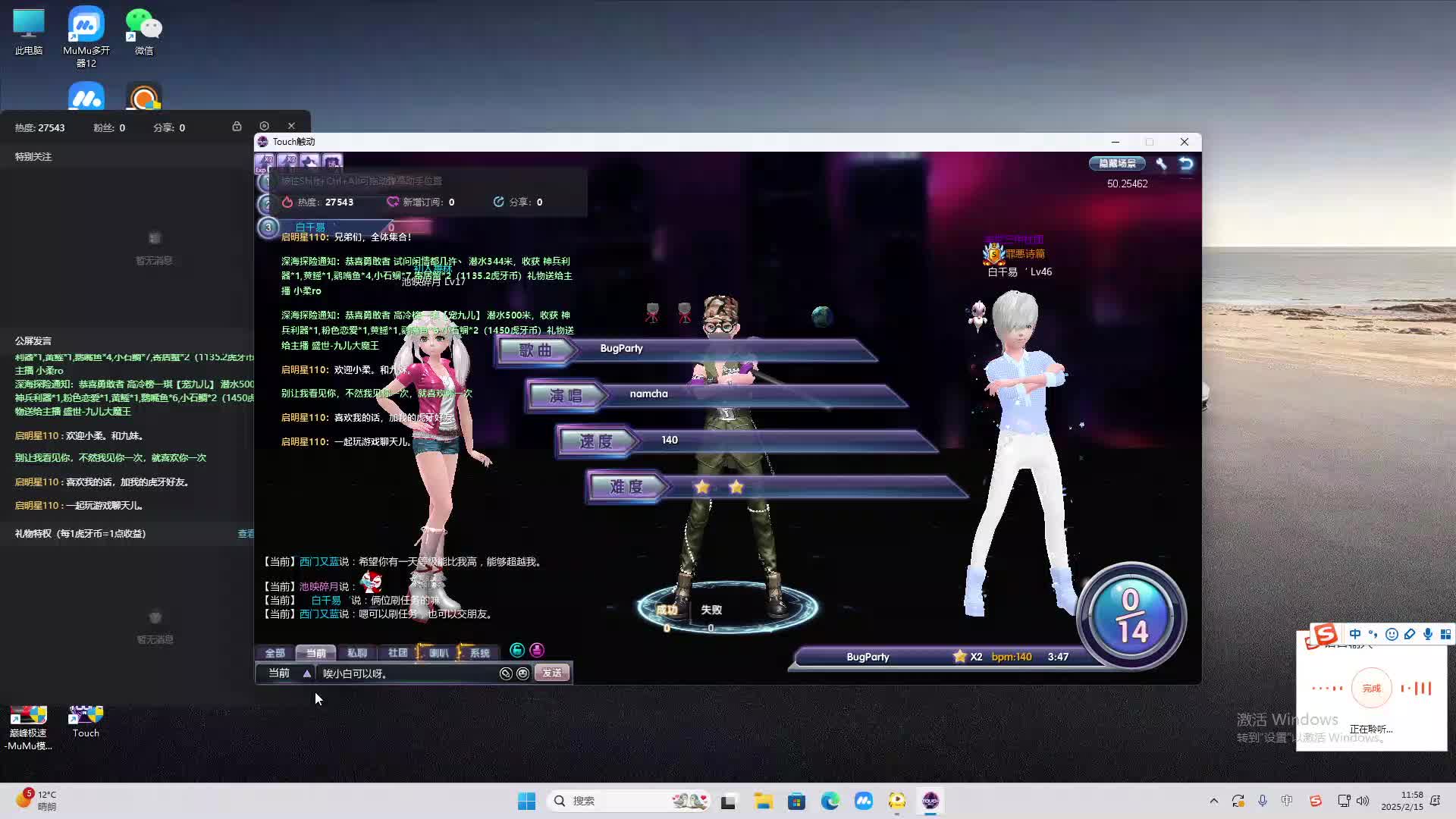Click the 0/14 circular progress counter
The width and height of the screenshot is (1456, 819).
click(1131, 616)
